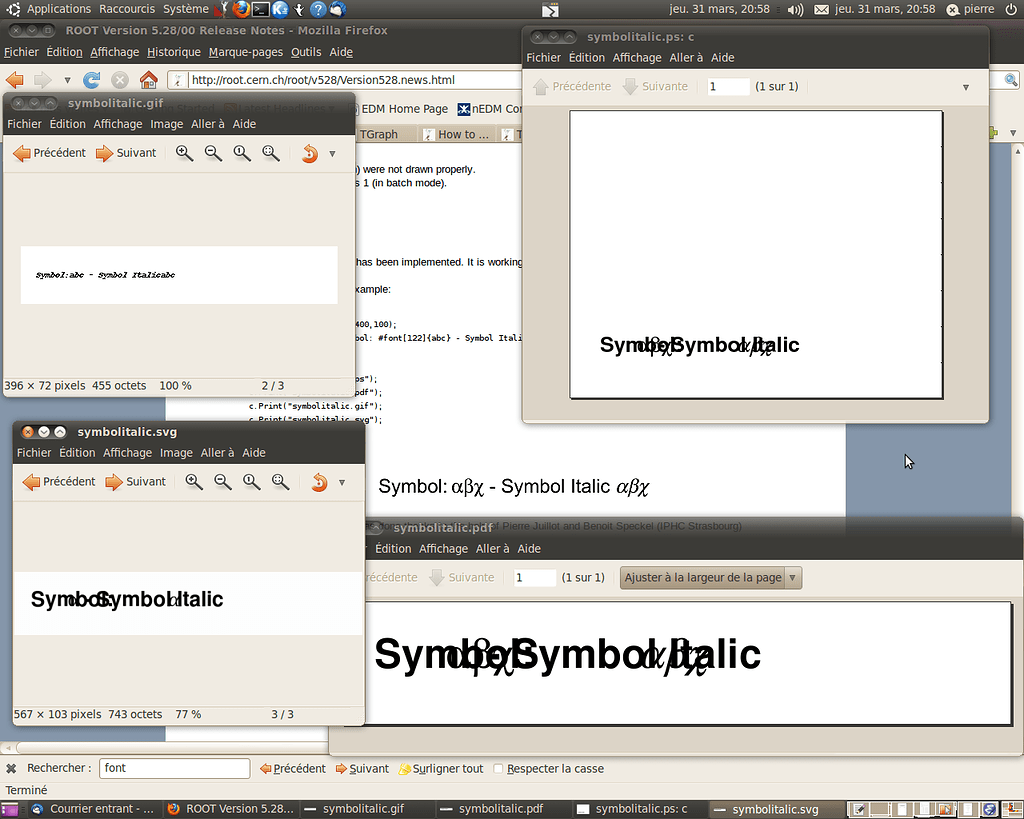Select the zoom out tool in symbolitalic.svg viewer
The width and height of the screenshot is (1024, 819).
[x=221, y=481]
